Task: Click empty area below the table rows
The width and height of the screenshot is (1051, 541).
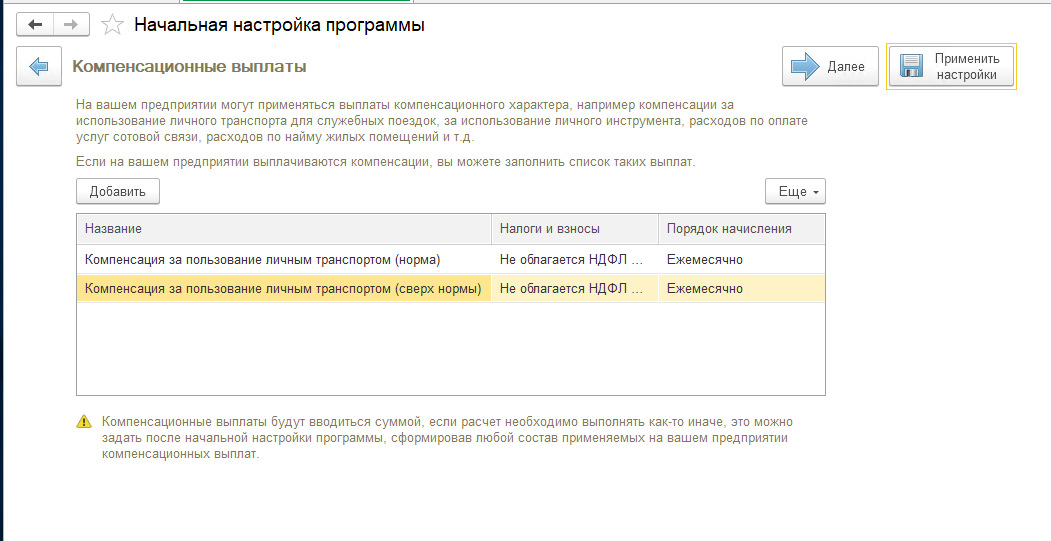Action: pos(451,349)
